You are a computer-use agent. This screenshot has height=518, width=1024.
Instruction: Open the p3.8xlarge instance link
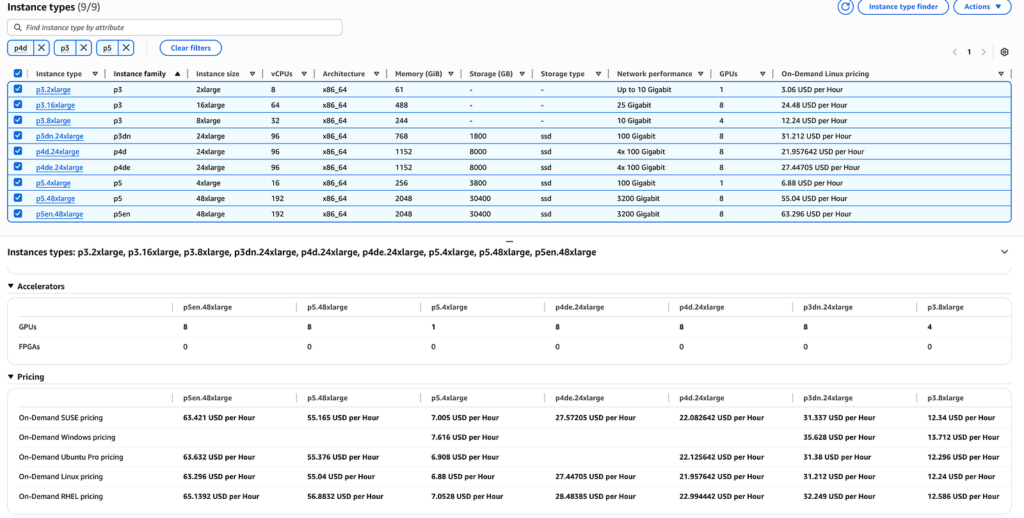click(54, 121)
